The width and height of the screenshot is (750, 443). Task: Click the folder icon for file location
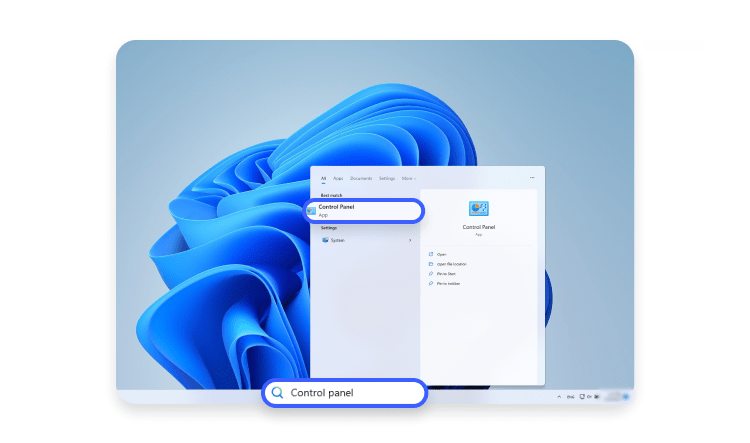[431, 264]
